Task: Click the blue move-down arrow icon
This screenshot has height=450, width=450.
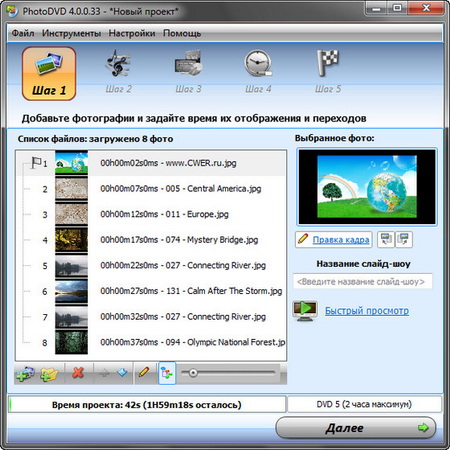Action: point(122,372)
